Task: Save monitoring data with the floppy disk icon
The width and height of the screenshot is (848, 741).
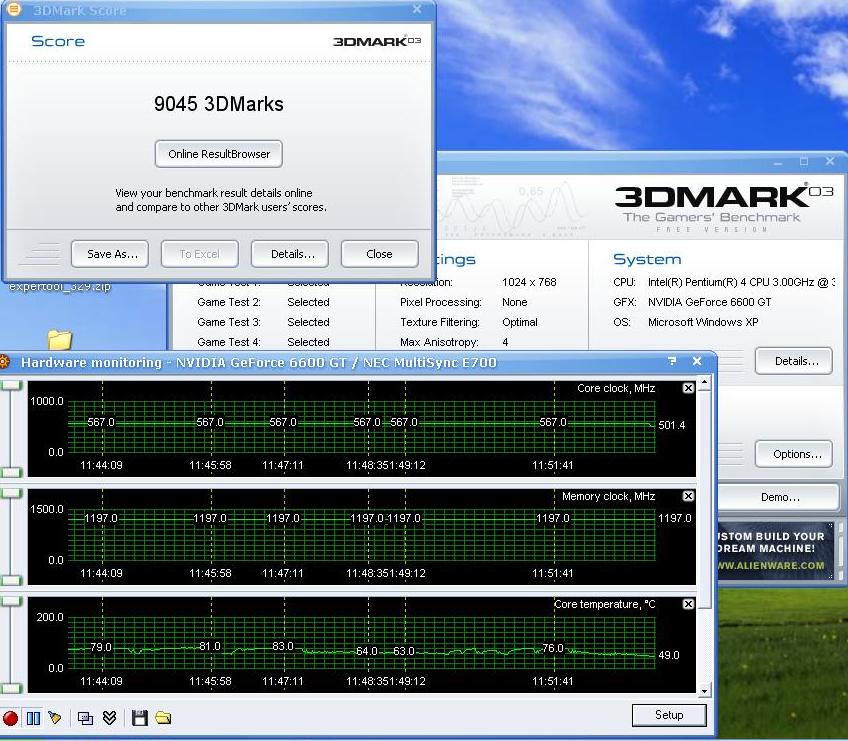Action: pyautogui.click(x=140, y=718)
